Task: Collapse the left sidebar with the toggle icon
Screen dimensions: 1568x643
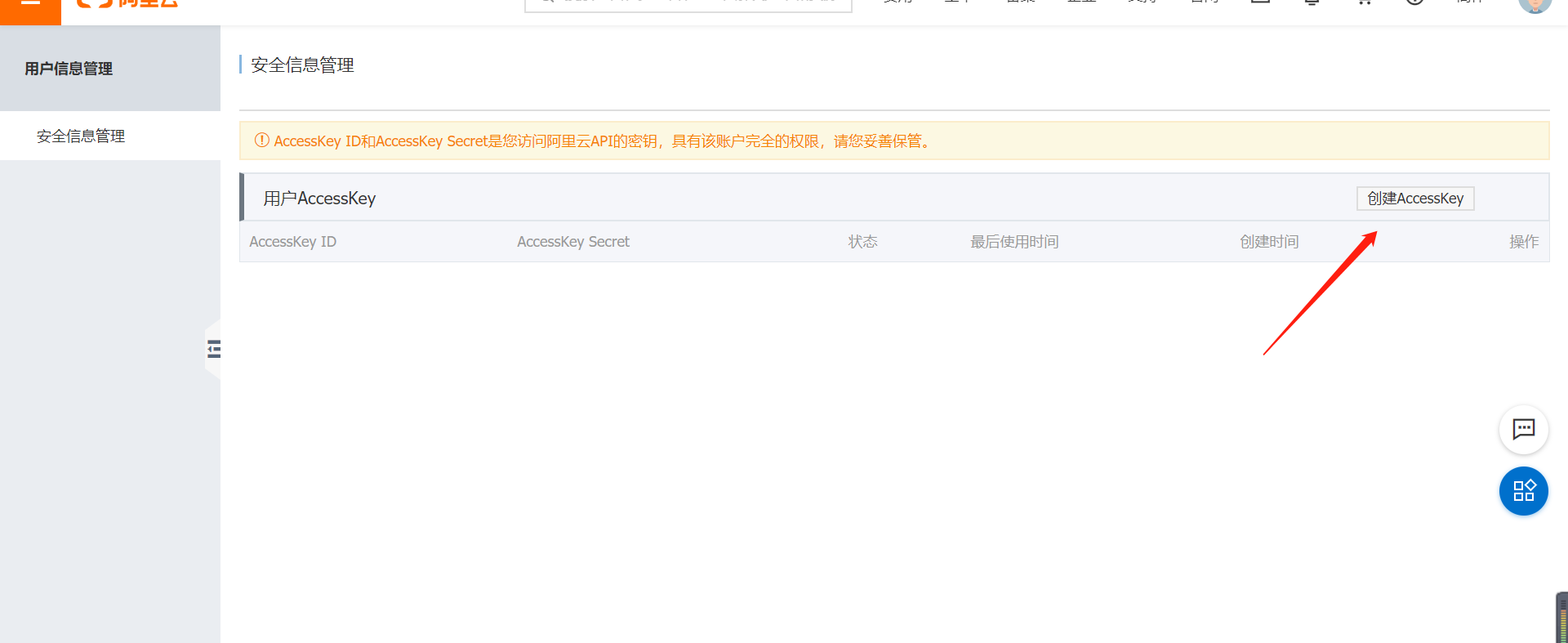Action: click(x=214, y=349)
